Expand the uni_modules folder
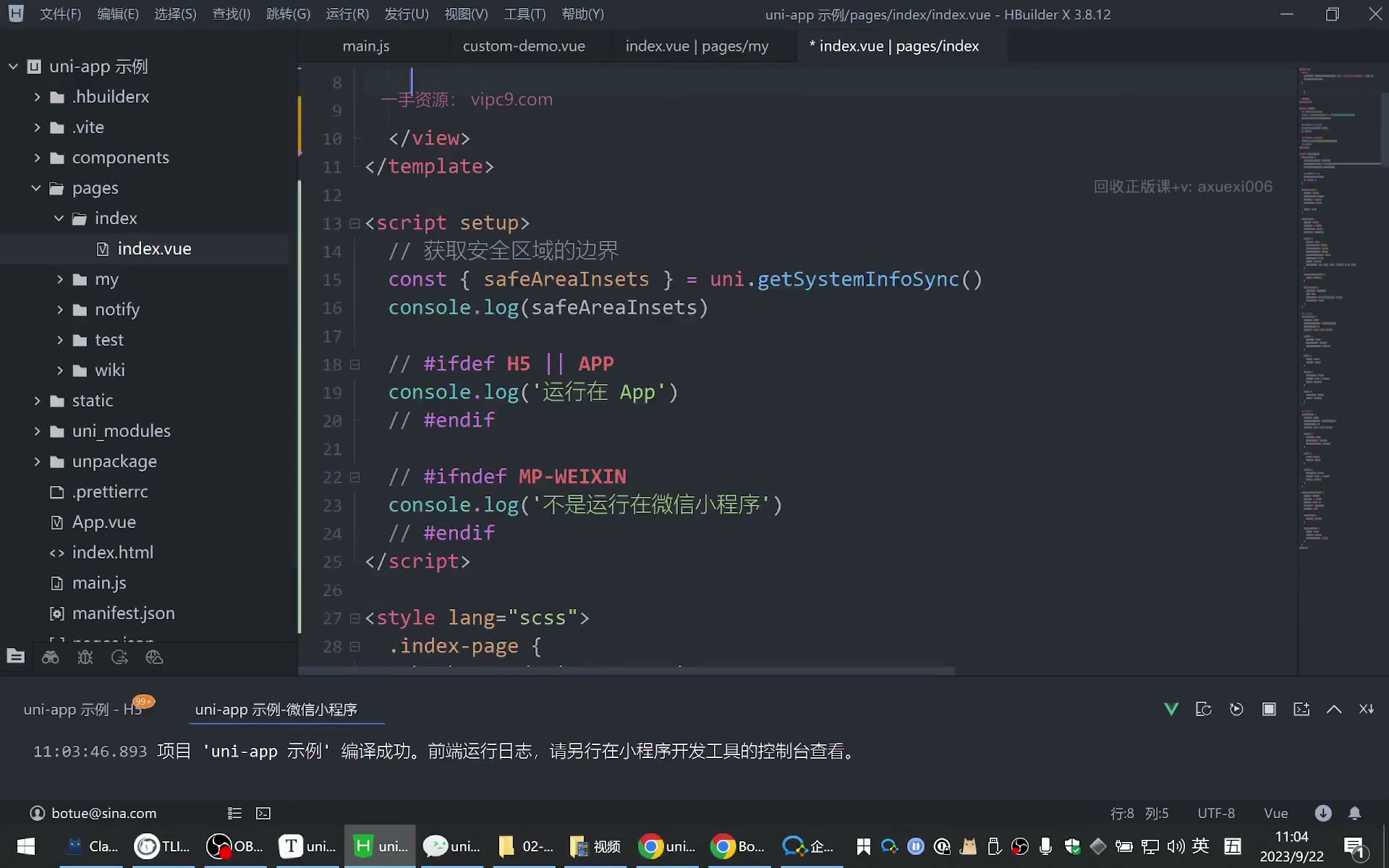Image resolution: width=1389 pixels, height=868 pixels. (x=37, y=431)
